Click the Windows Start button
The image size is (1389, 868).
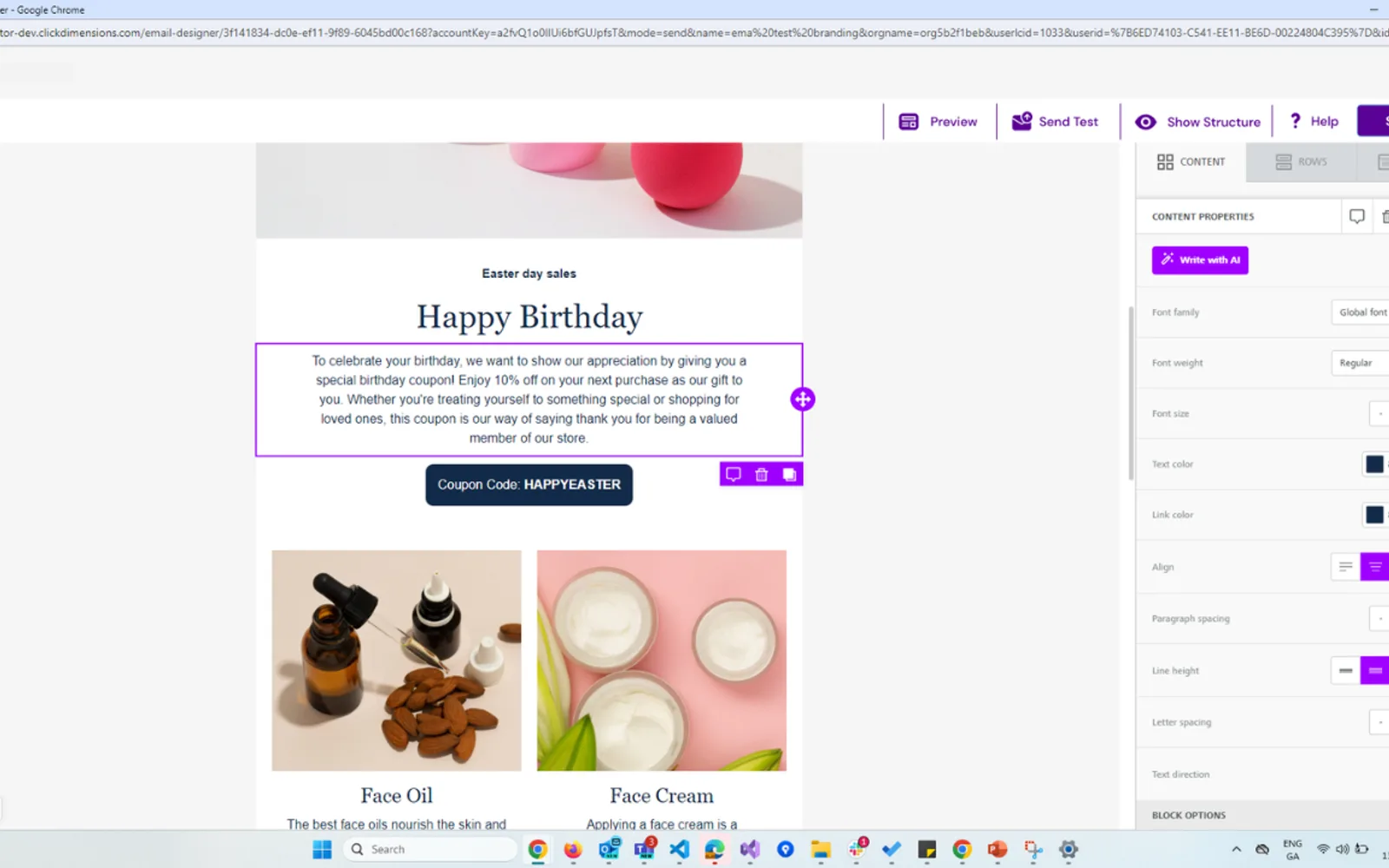click(x=322, y=850)
